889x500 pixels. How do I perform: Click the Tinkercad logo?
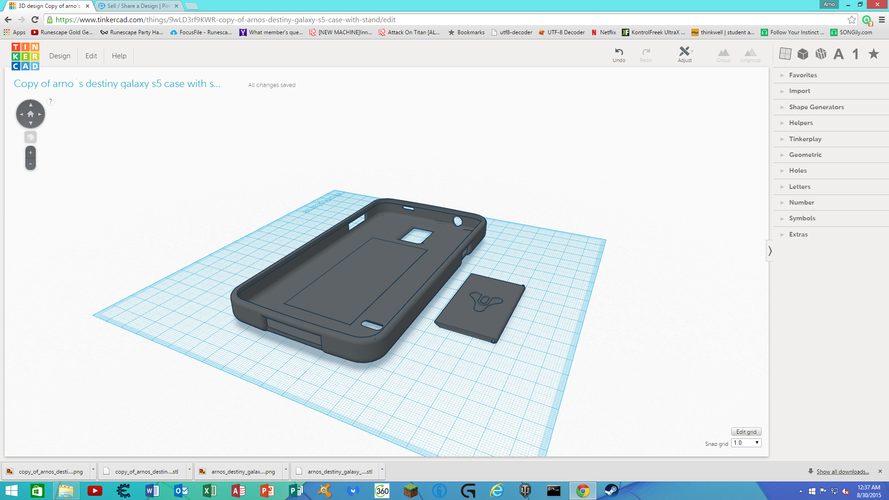point(26,56)
